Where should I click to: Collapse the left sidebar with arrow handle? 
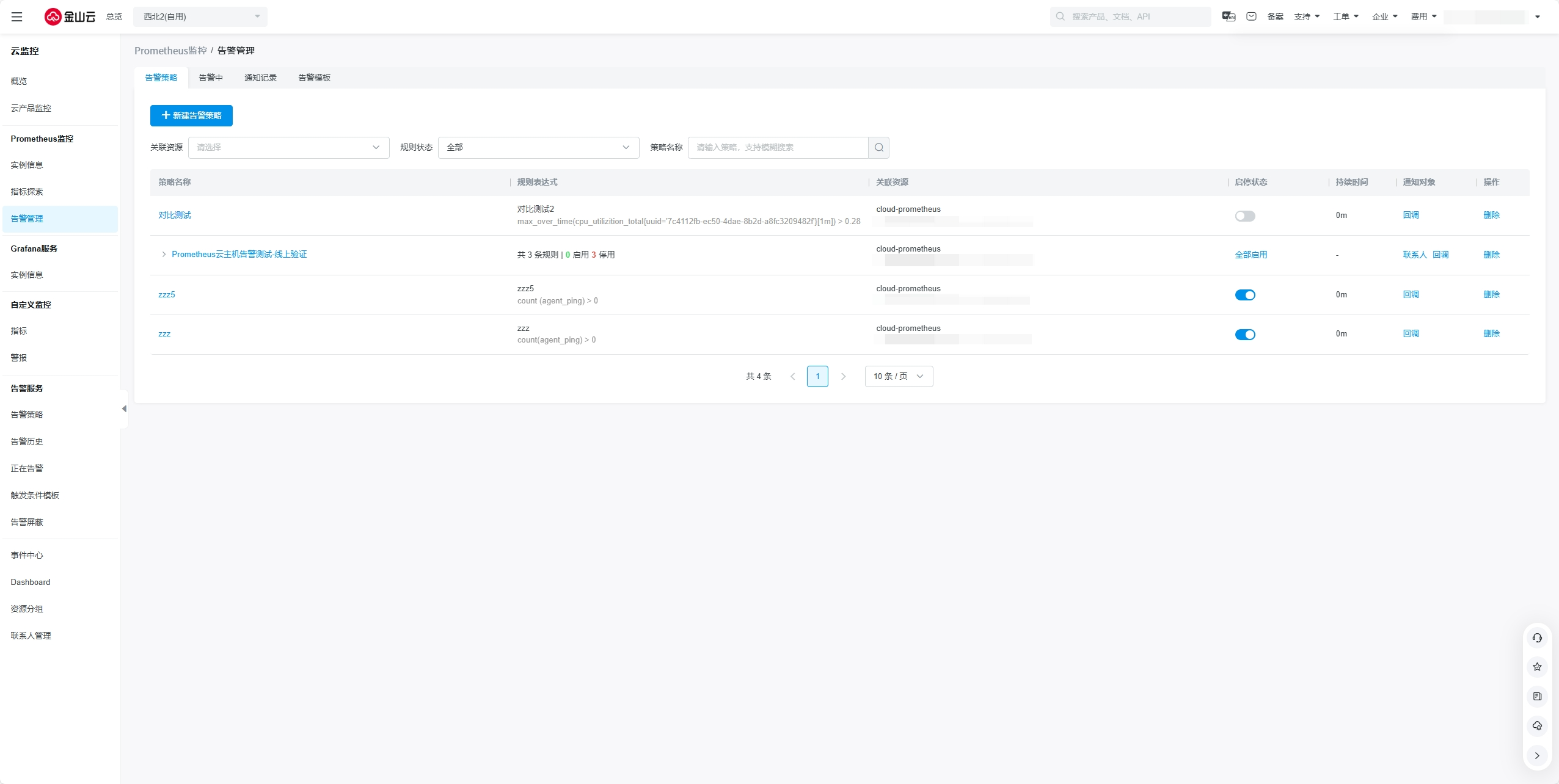pyautogui.click(x=124, y=409)
